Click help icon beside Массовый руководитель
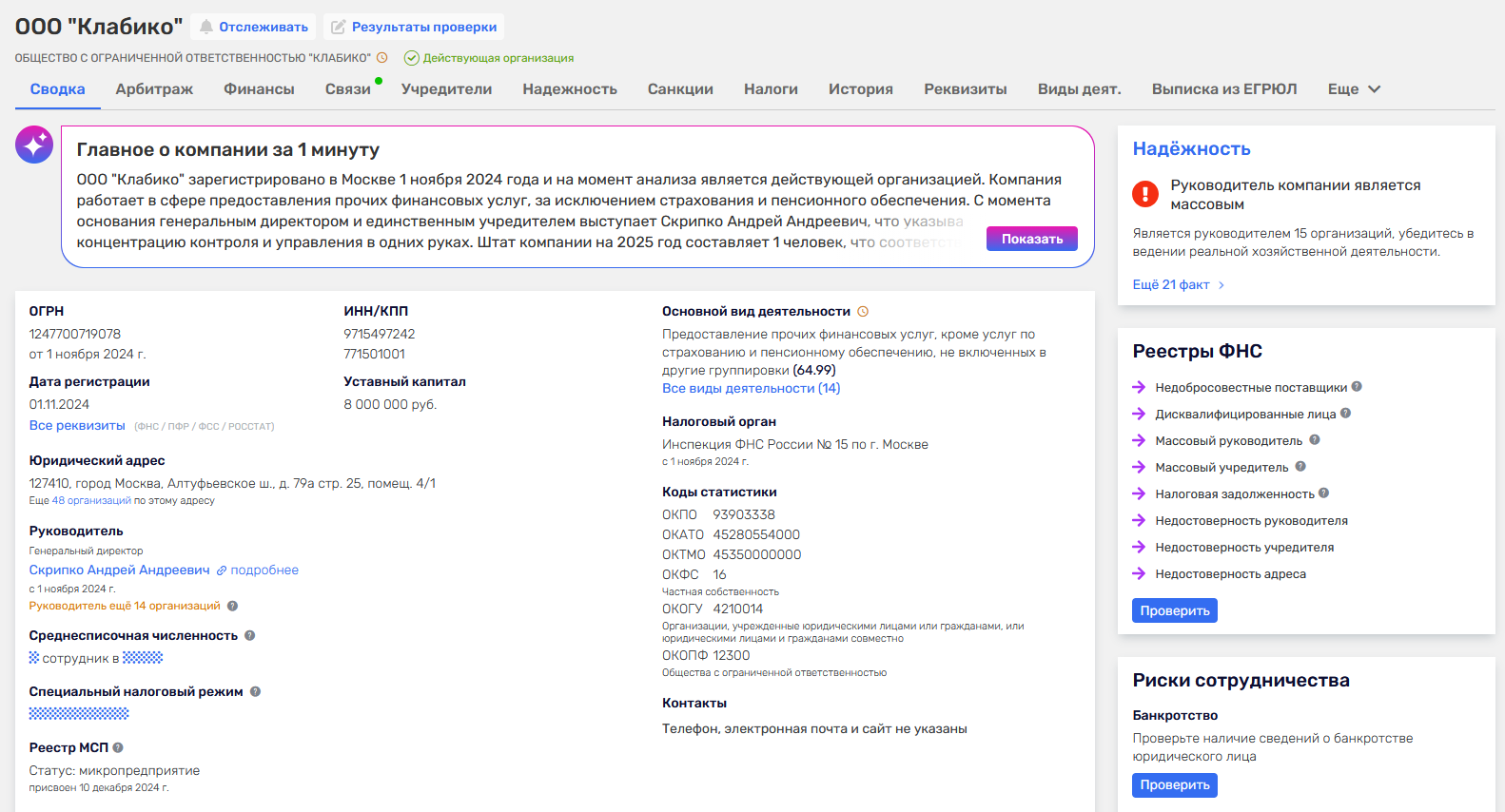 1315,439
